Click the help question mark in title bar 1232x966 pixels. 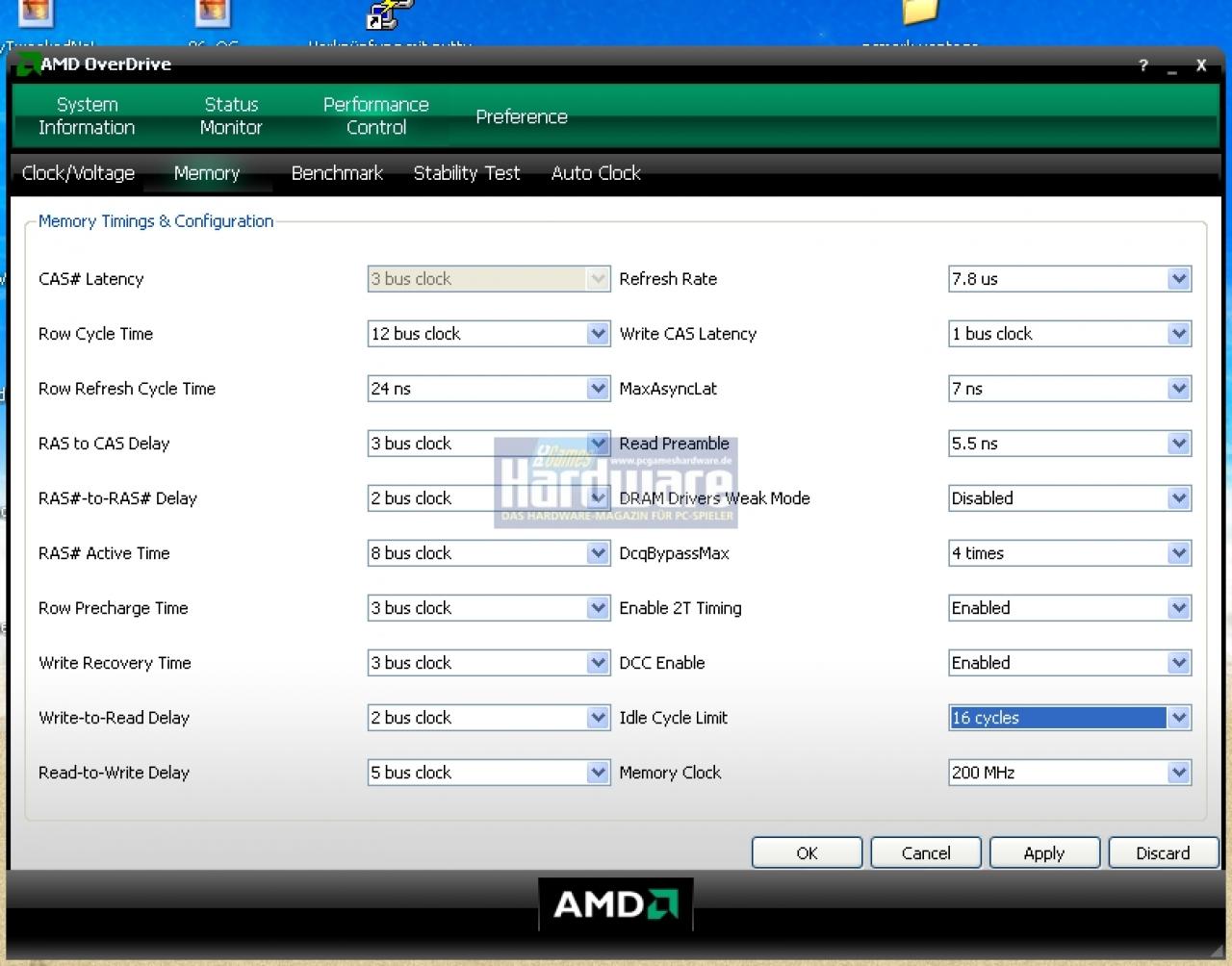(1143, 65)
